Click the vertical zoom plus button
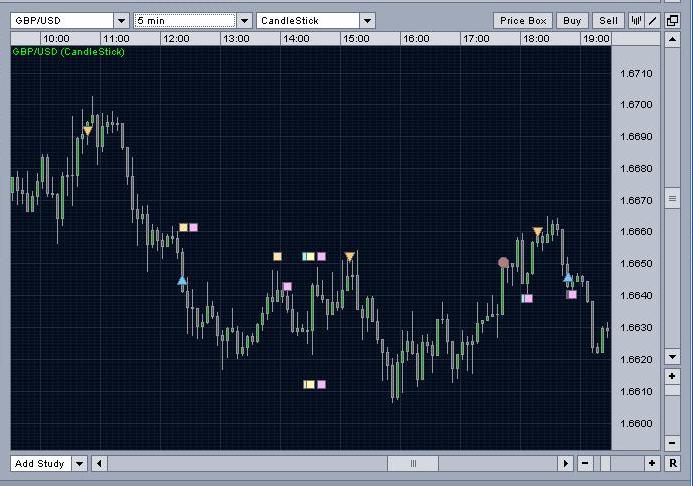Image resolution: width=693 pixels, height=486 pixels. [x=672, y=376]
